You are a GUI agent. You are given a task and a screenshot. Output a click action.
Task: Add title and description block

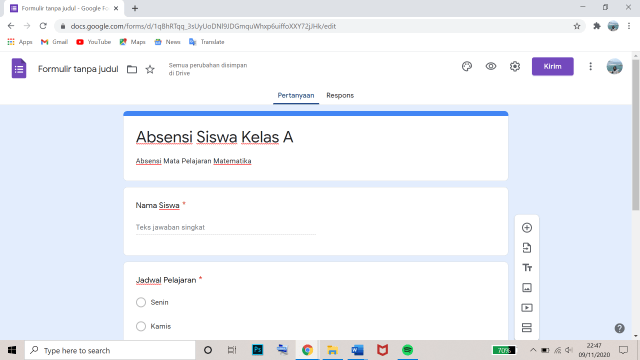(527, 268)
